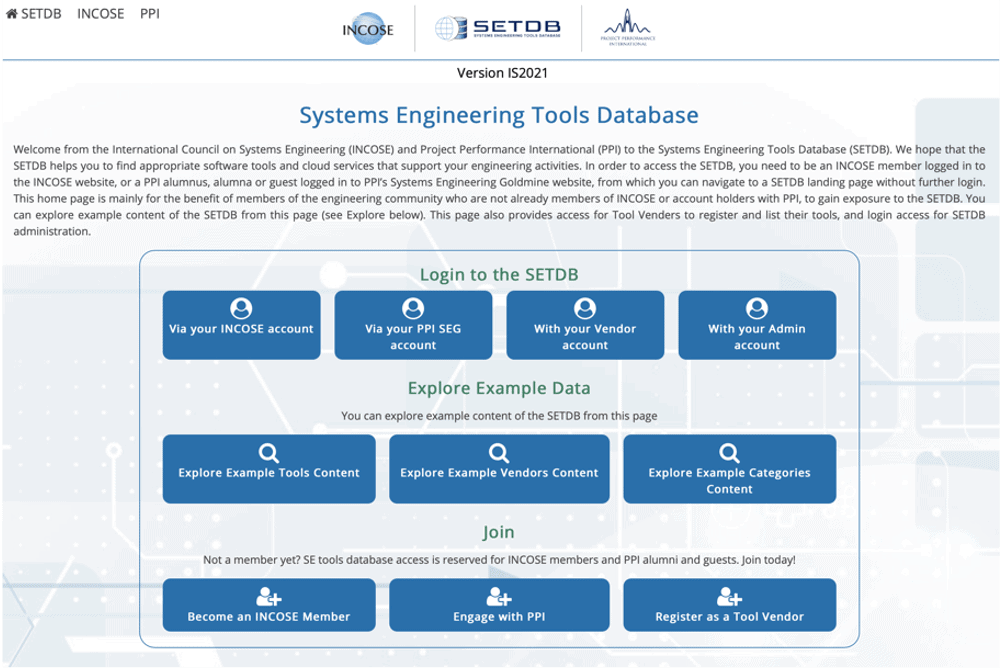The image size is (1005, 672).
Task: Click the Project Performance International logo
Action: pos(627,28)
